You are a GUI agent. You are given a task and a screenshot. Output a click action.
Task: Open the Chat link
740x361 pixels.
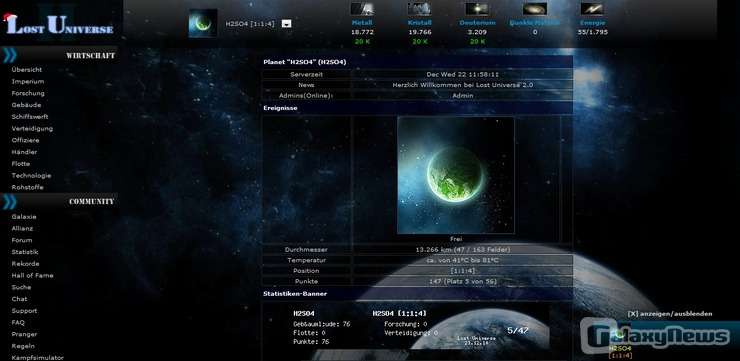click(x=19, y=299)
